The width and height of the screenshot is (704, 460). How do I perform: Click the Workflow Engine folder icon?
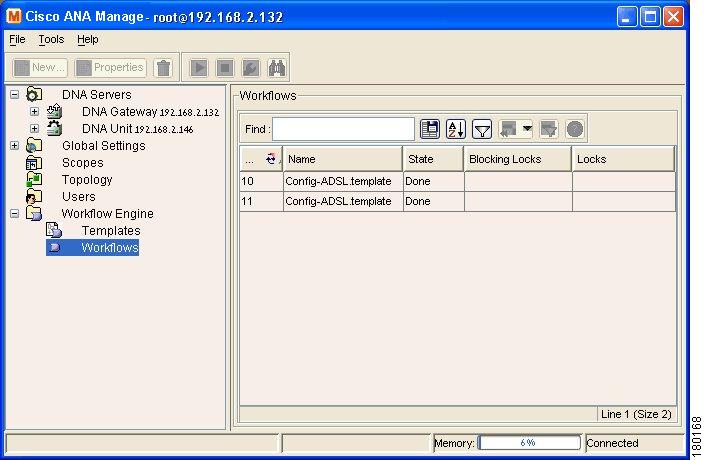34,214
